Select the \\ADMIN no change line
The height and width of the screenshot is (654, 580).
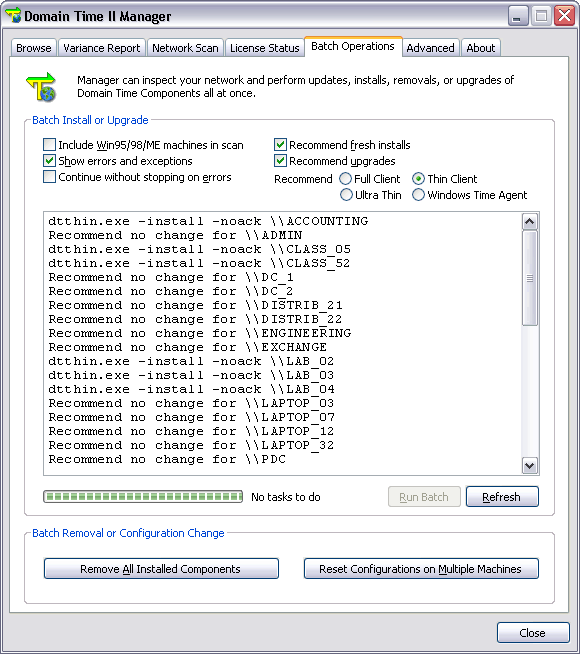[x=175, y=235]
